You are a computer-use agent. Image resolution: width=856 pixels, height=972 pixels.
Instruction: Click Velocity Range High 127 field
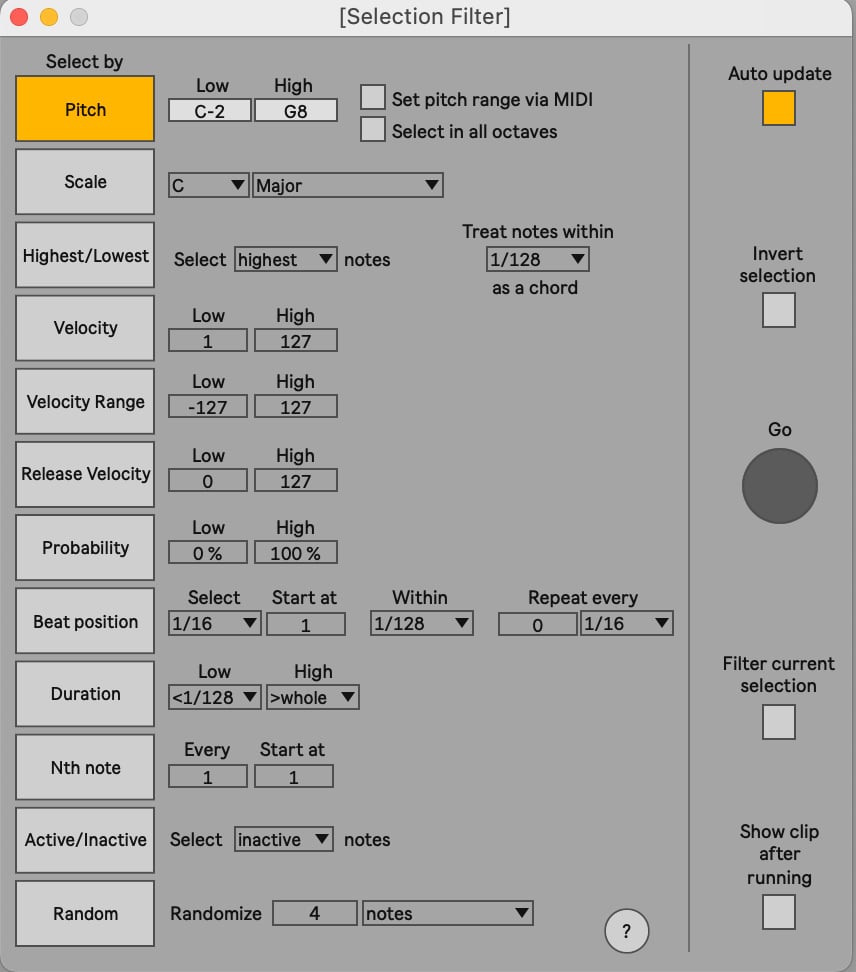[x=296, y=407]
